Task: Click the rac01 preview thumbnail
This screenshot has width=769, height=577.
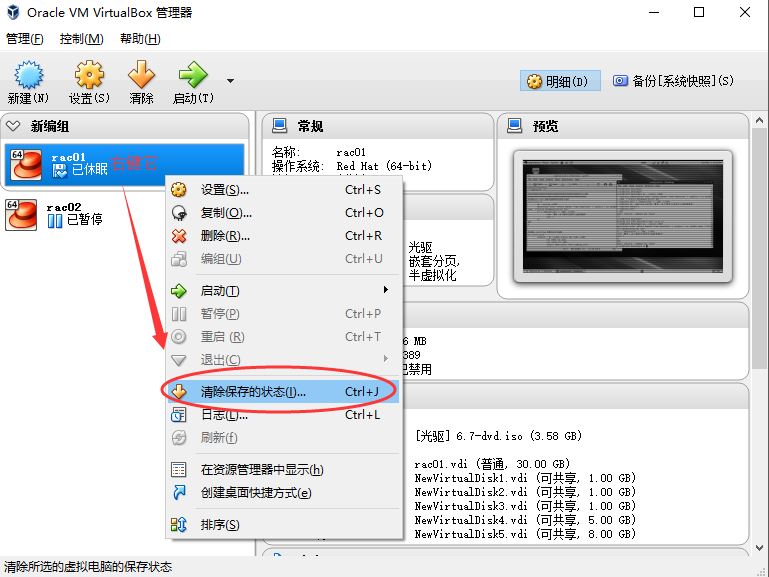Action: (623, 216)
